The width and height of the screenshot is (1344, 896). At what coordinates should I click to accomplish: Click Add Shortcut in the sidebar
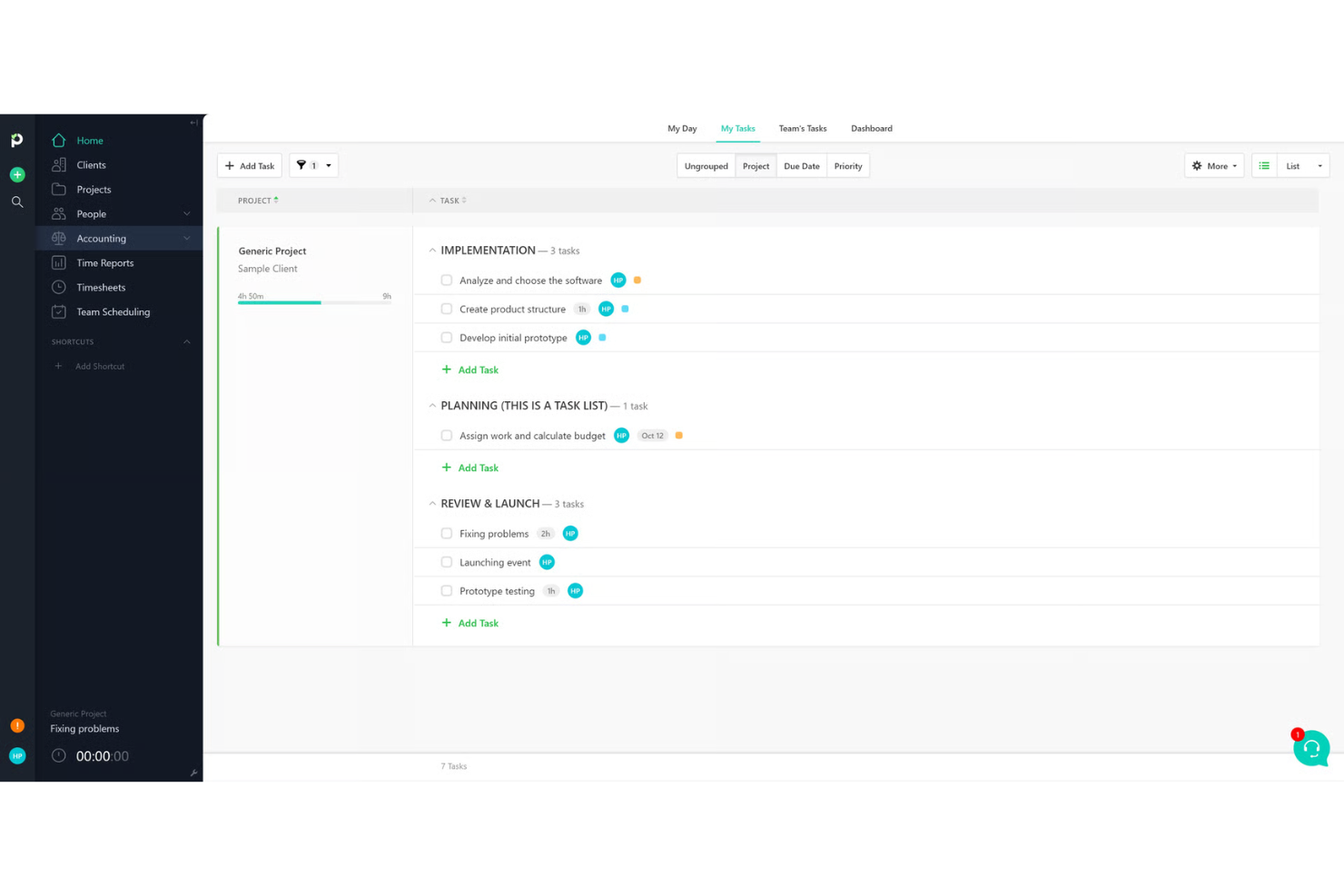coord(100,366)
